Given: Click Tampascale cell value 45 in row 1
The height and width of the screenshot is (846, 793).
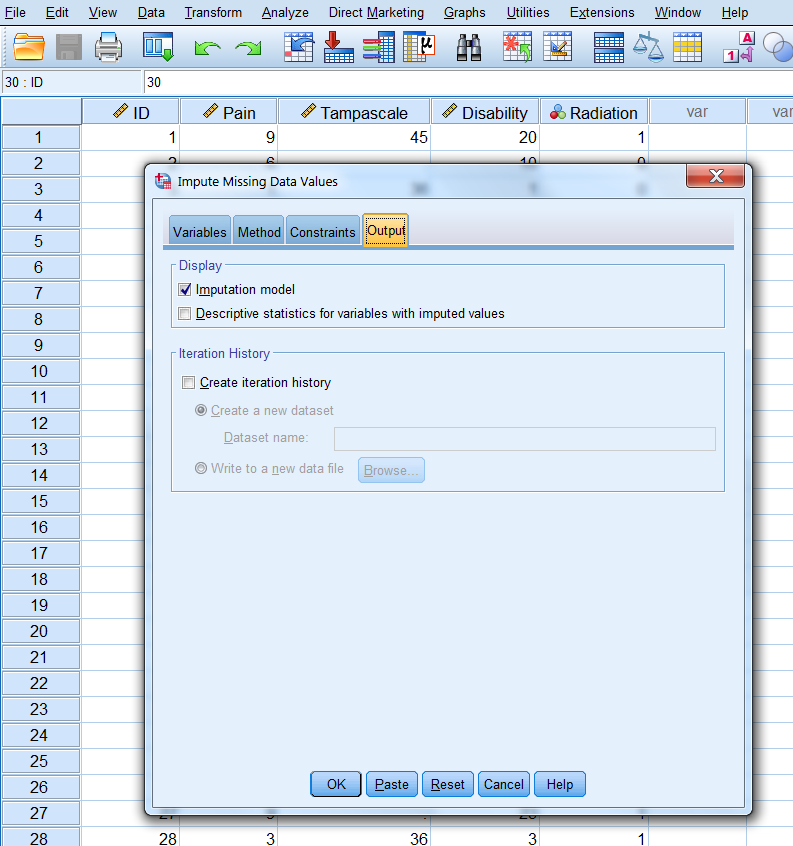Looking at the screenshot, I should click(354, 138).
